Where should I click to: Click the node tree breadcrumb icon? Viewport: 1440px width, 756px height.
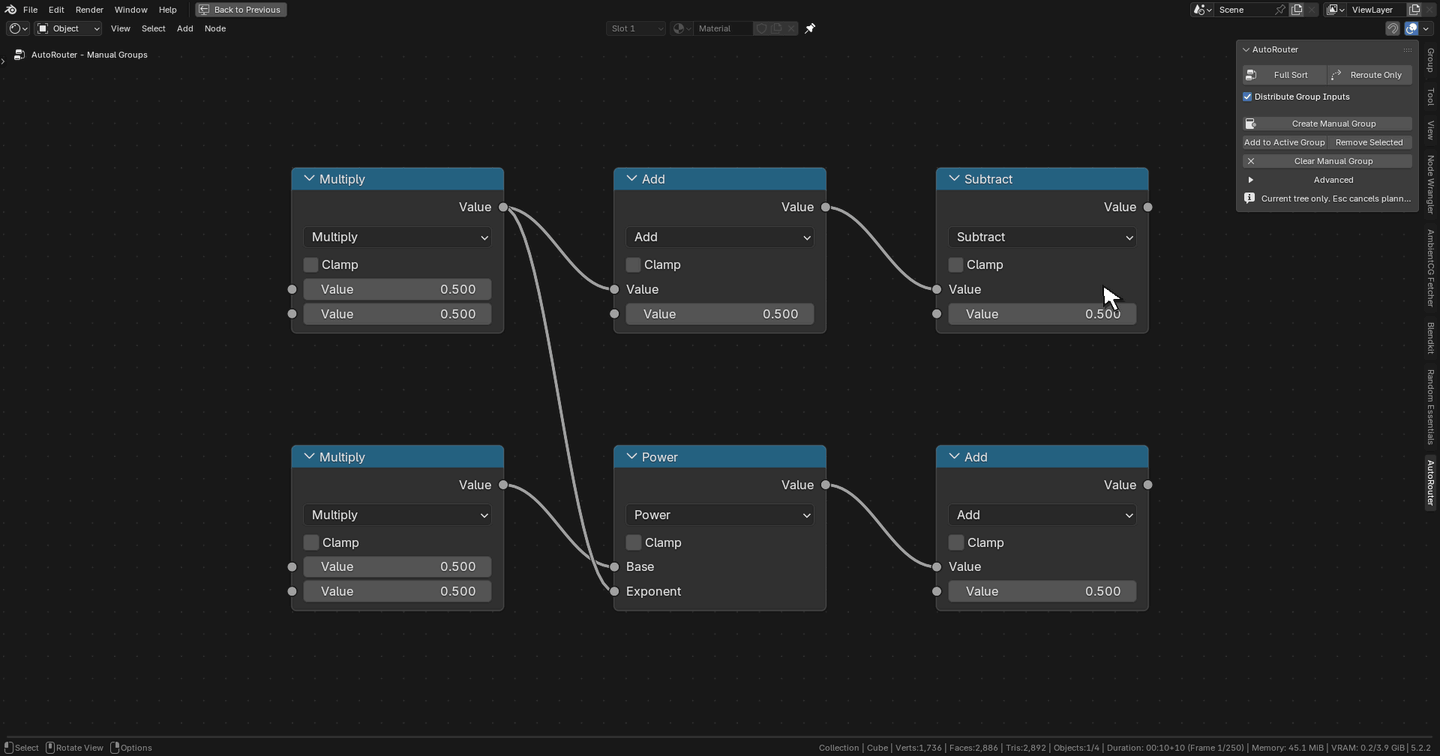point(19,54)
